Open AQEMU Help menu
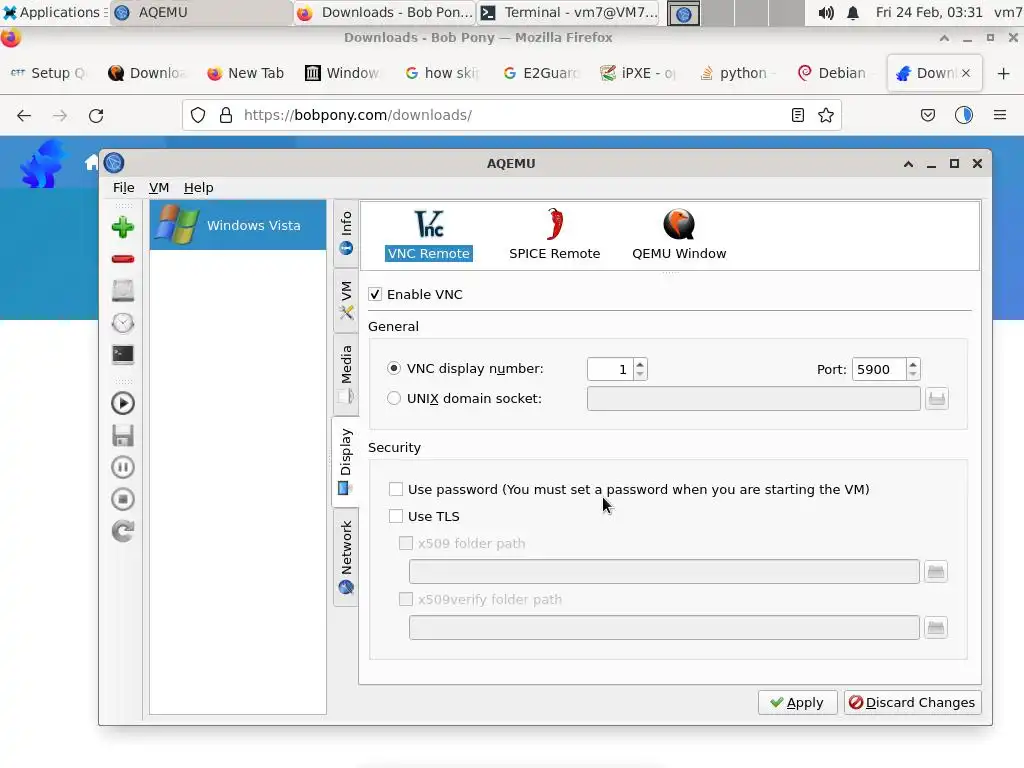Viewport: 1024px width, 768px height. [199, 187]
